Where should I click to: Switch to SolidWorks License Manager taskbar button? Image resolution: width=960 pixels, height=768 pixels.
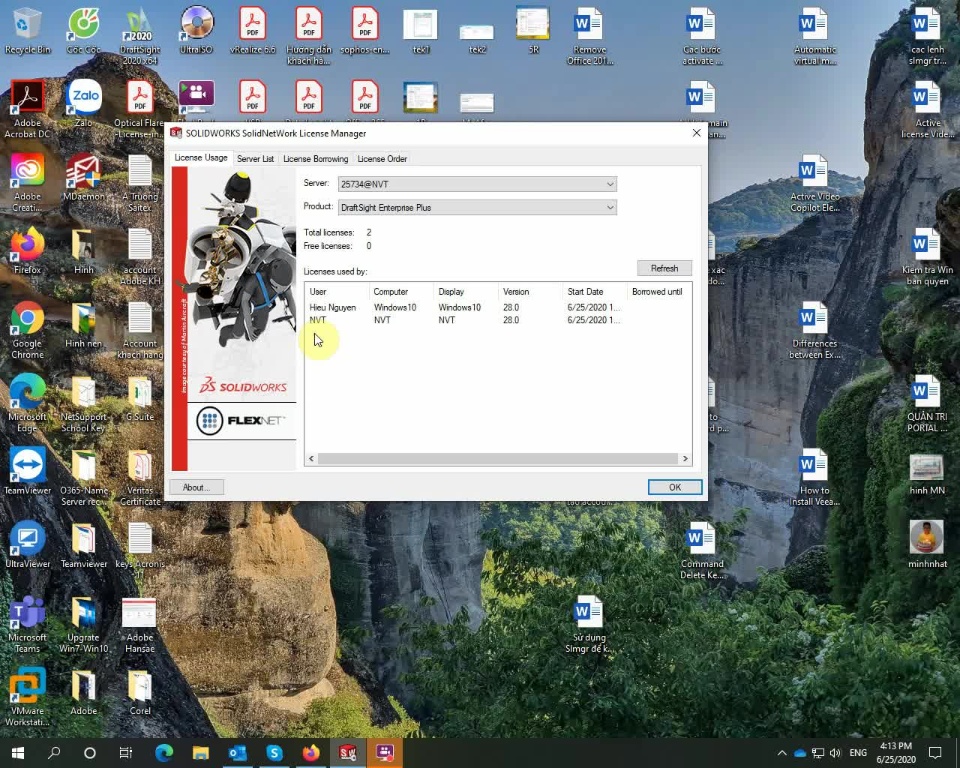(x=348, y=753)
